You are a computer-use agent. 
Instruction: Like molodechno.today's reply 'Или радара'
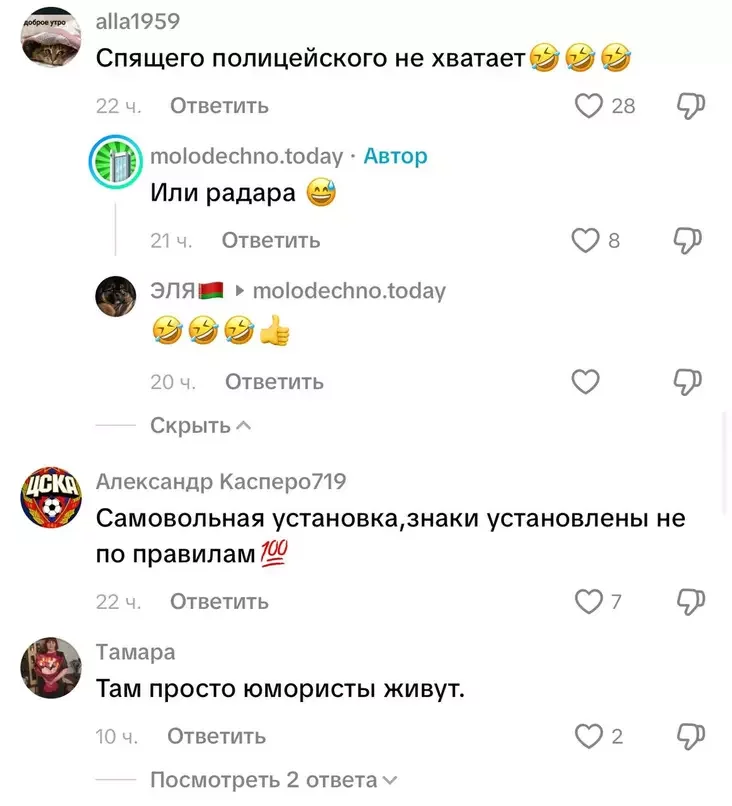point(585,241)
